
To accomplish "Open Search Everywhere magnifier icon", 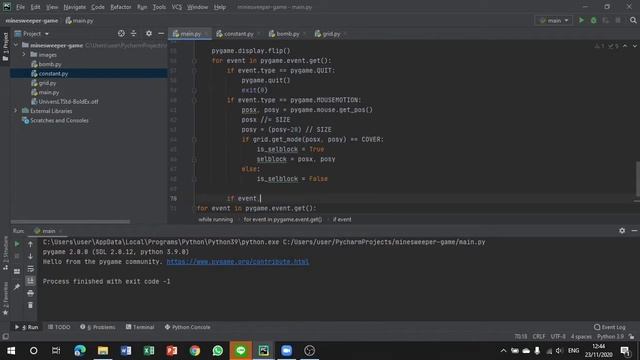I will (x=633, y=20).
